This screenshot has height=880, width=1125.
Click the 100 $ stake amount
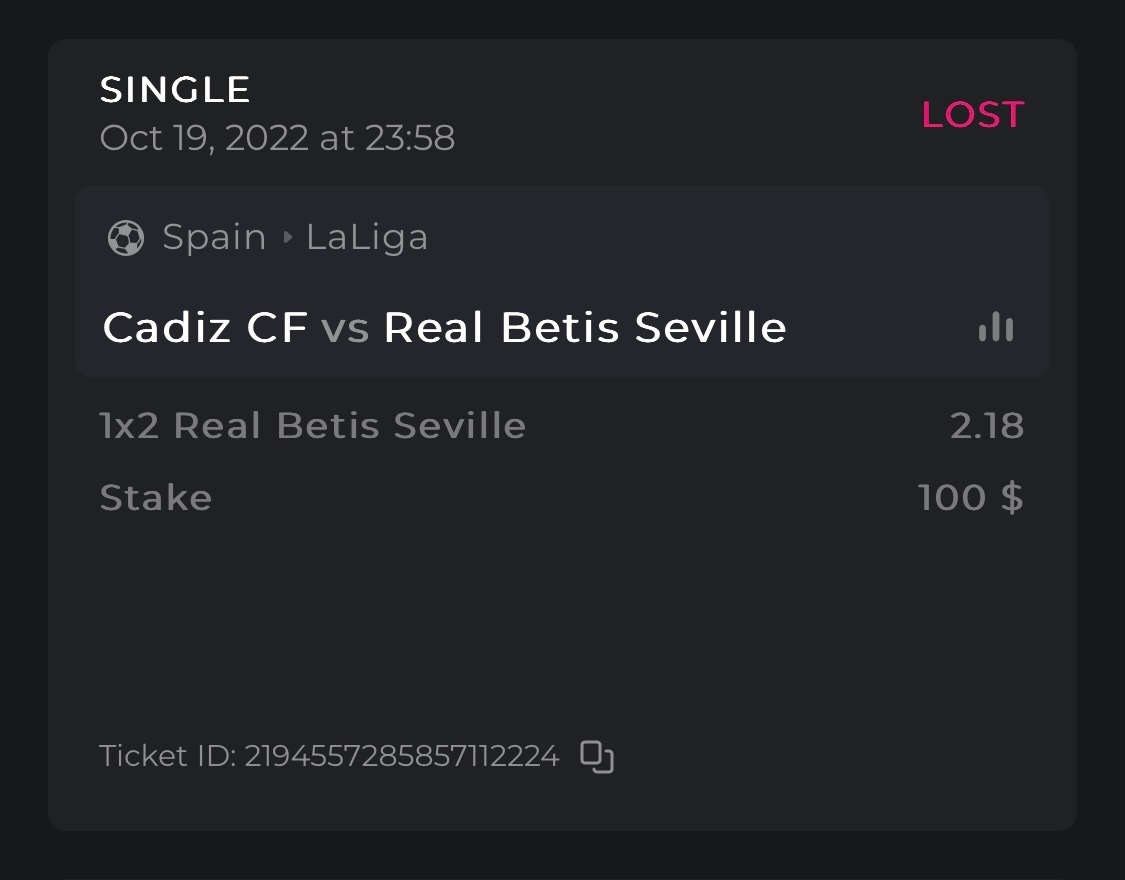point(970,498)
